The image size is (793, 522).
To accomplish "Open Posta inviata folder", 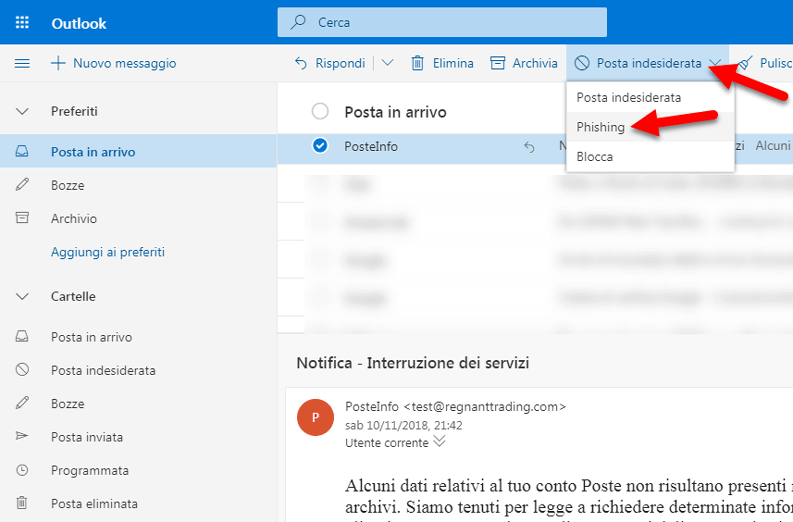I will (x=139, y=437).
